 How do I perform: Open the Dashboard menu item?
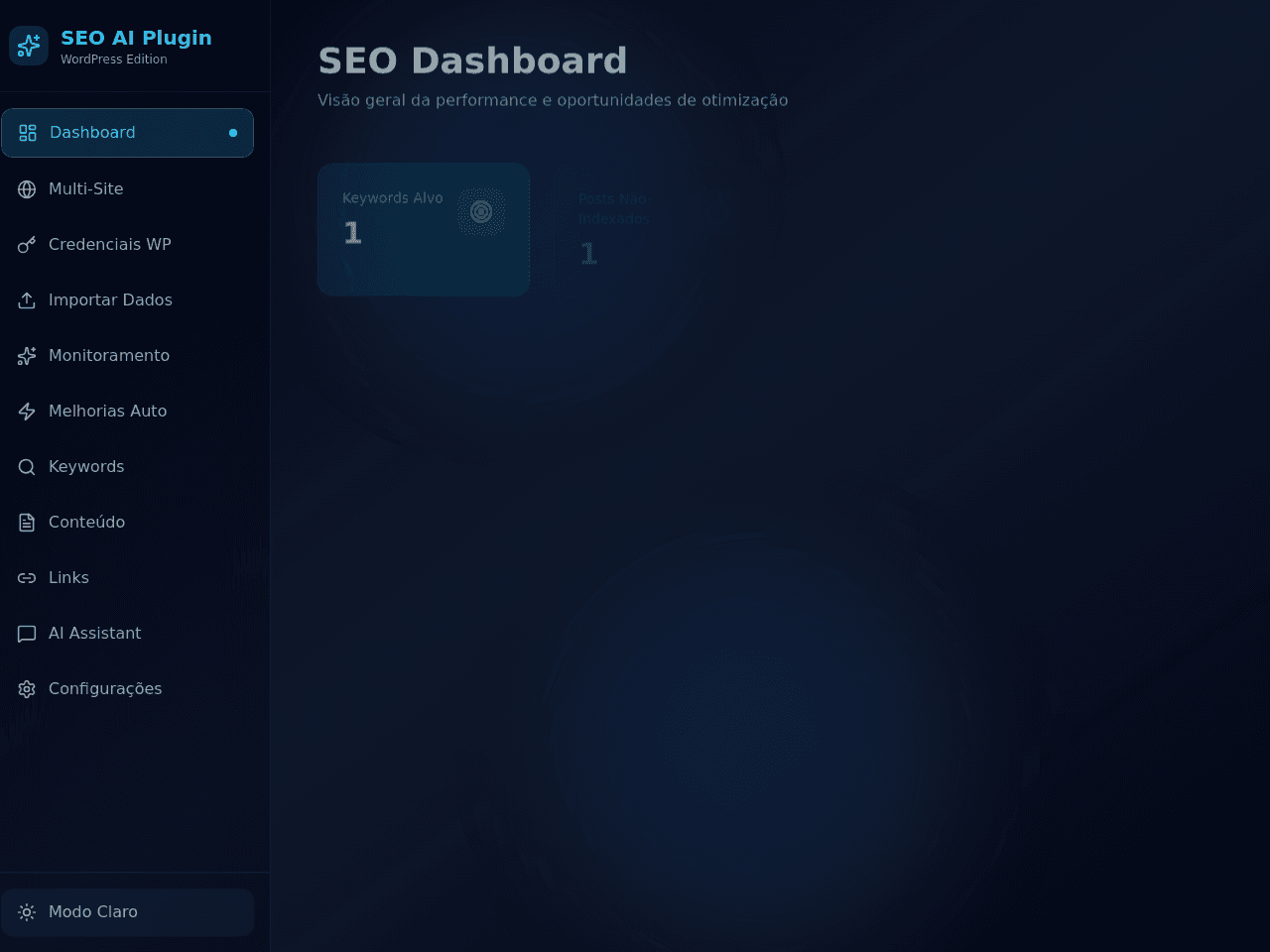[127, 133]
